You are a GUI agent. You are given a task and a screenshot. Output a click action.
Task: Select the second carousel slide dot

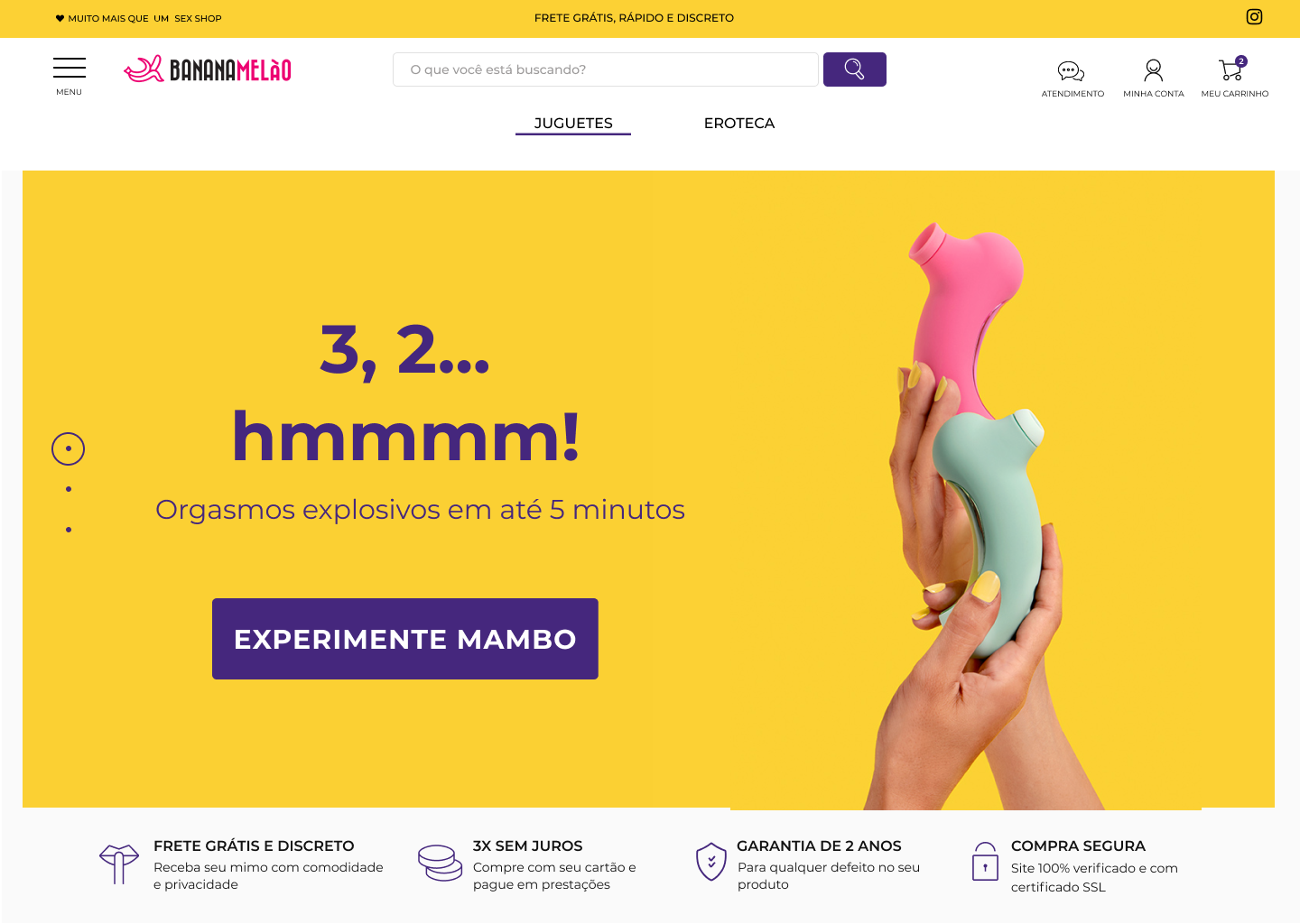pos(69,489)
